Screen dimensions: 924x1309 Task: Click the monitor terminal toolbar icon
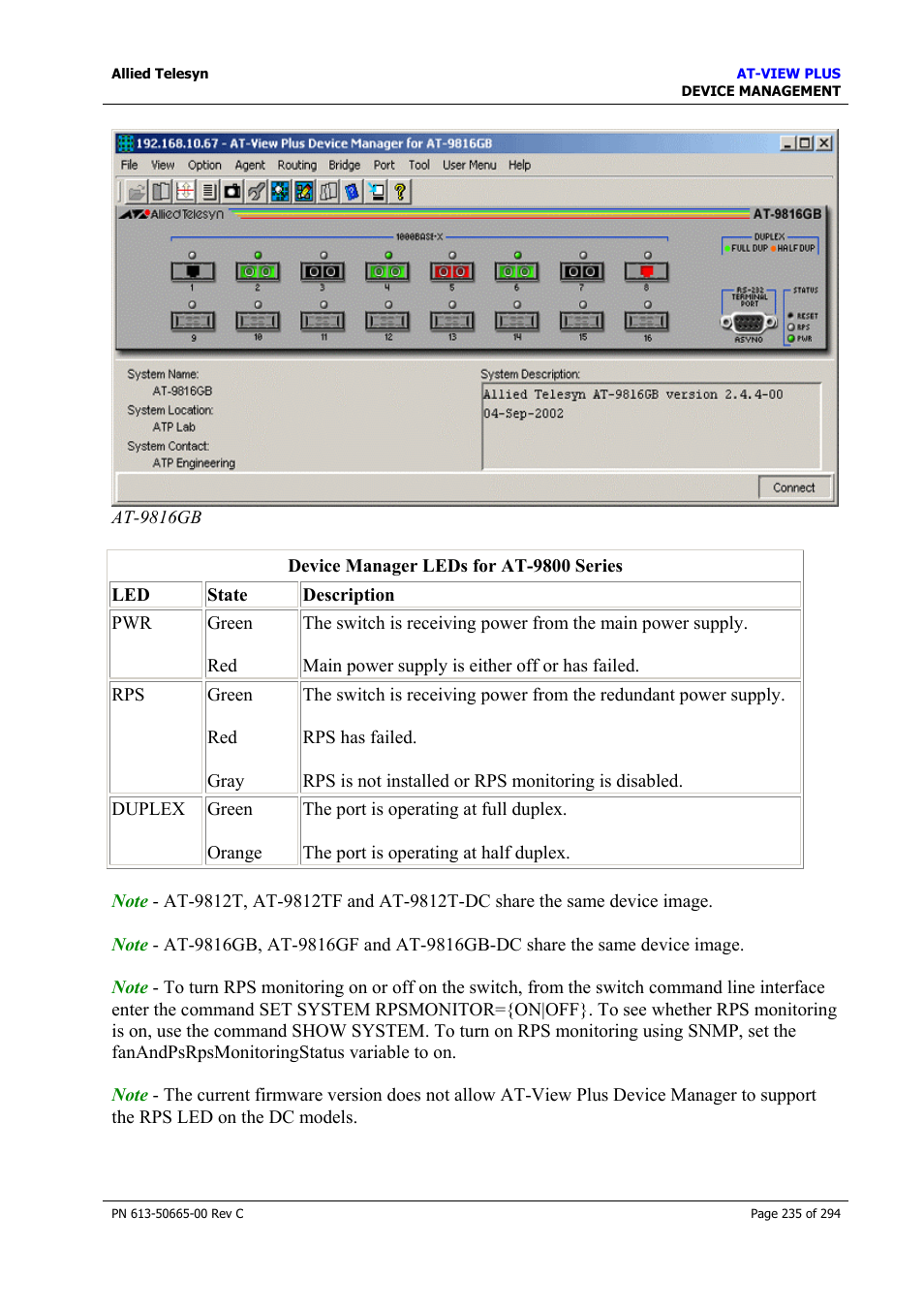click(x=376, y=192)
